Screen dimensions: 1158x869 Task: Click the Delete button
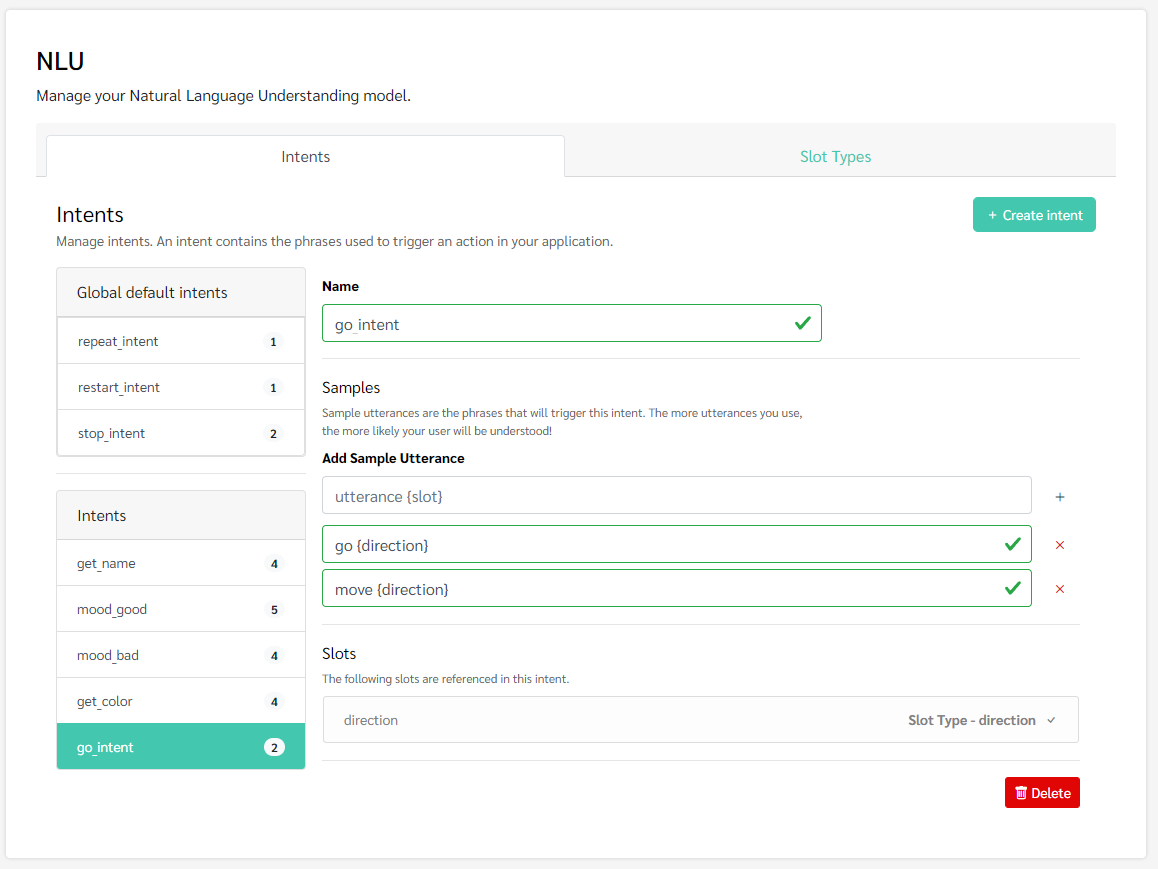1042,792
